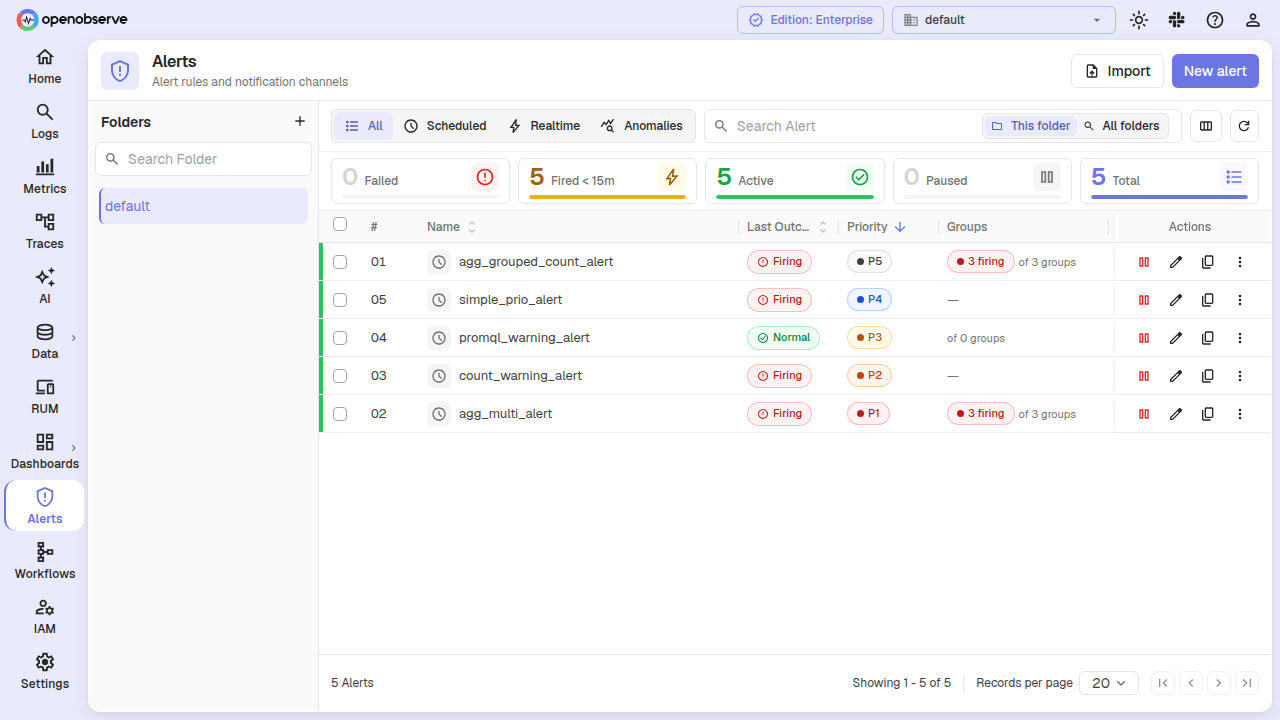Screen dimensions: 1280x720
Task: Refresh the alerts list
Action: tap(1244, 126)
